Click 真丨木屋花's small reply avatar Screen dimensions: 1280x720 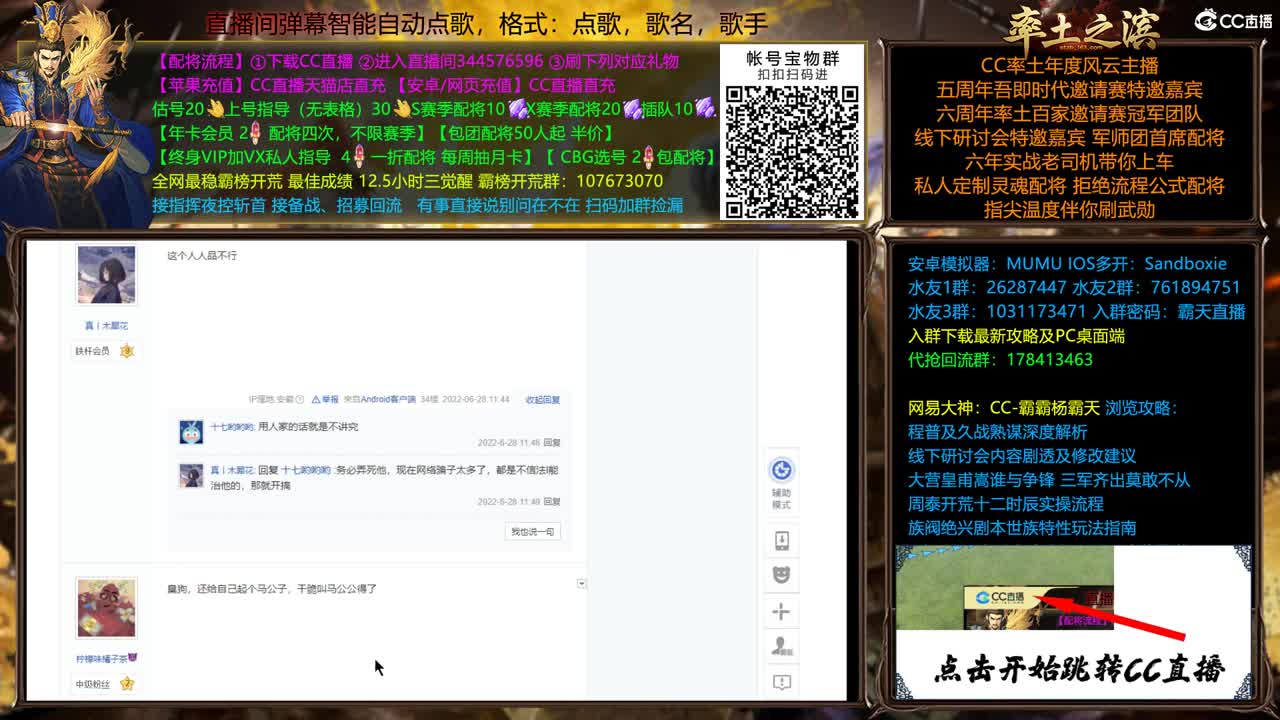point(191,476)
